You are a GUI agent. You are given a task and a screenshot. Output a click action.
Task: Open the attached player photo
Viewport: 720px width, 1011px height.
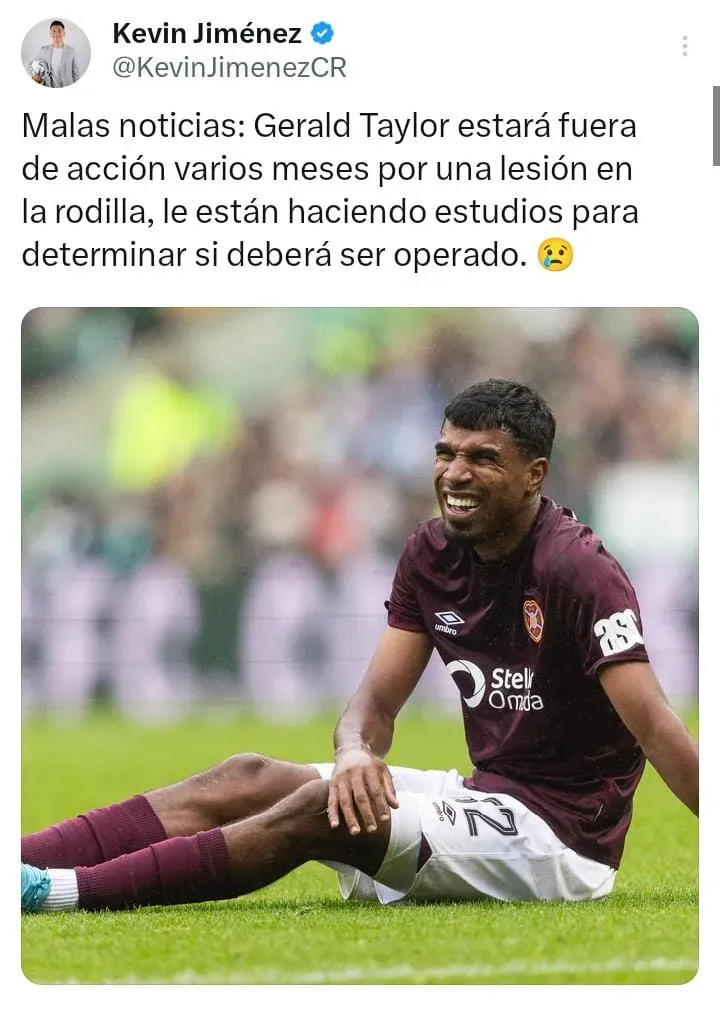pyautogui.click(x=360, y=645)
